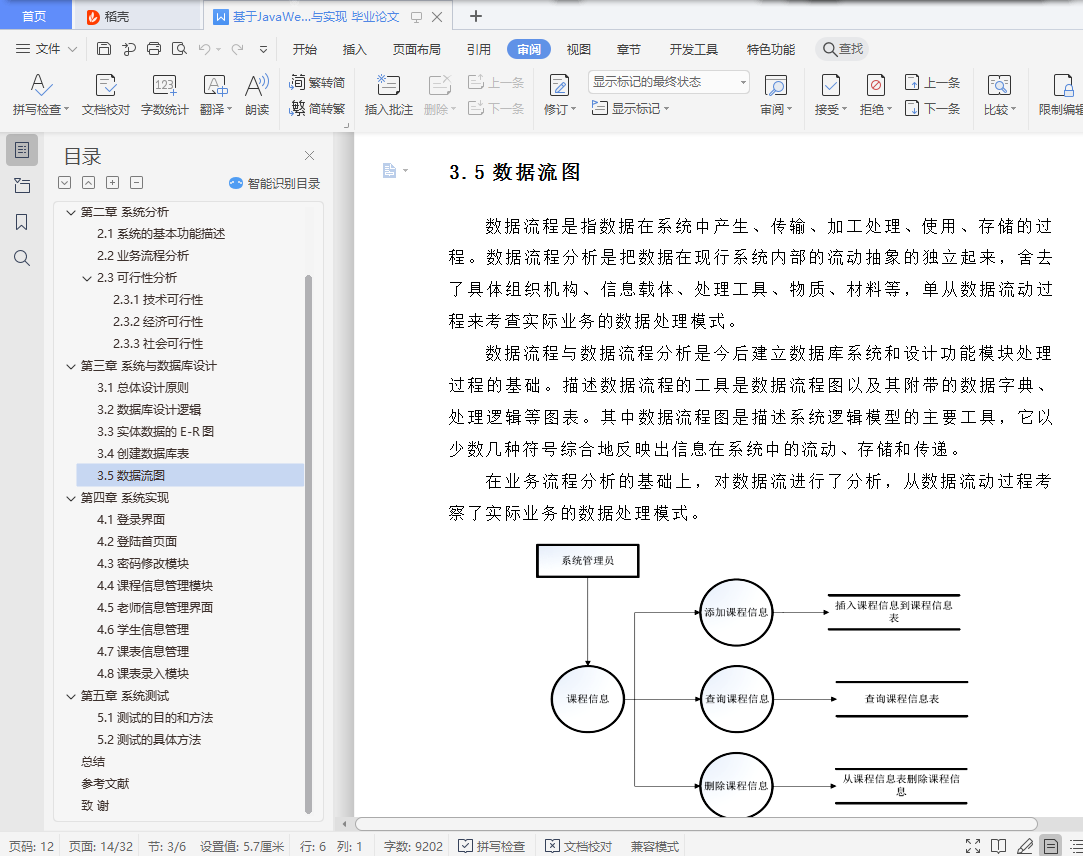This screenshot has width=1083, height=856.
Task: Click the print icon in quick toolbar
Action: coord(154,49)
